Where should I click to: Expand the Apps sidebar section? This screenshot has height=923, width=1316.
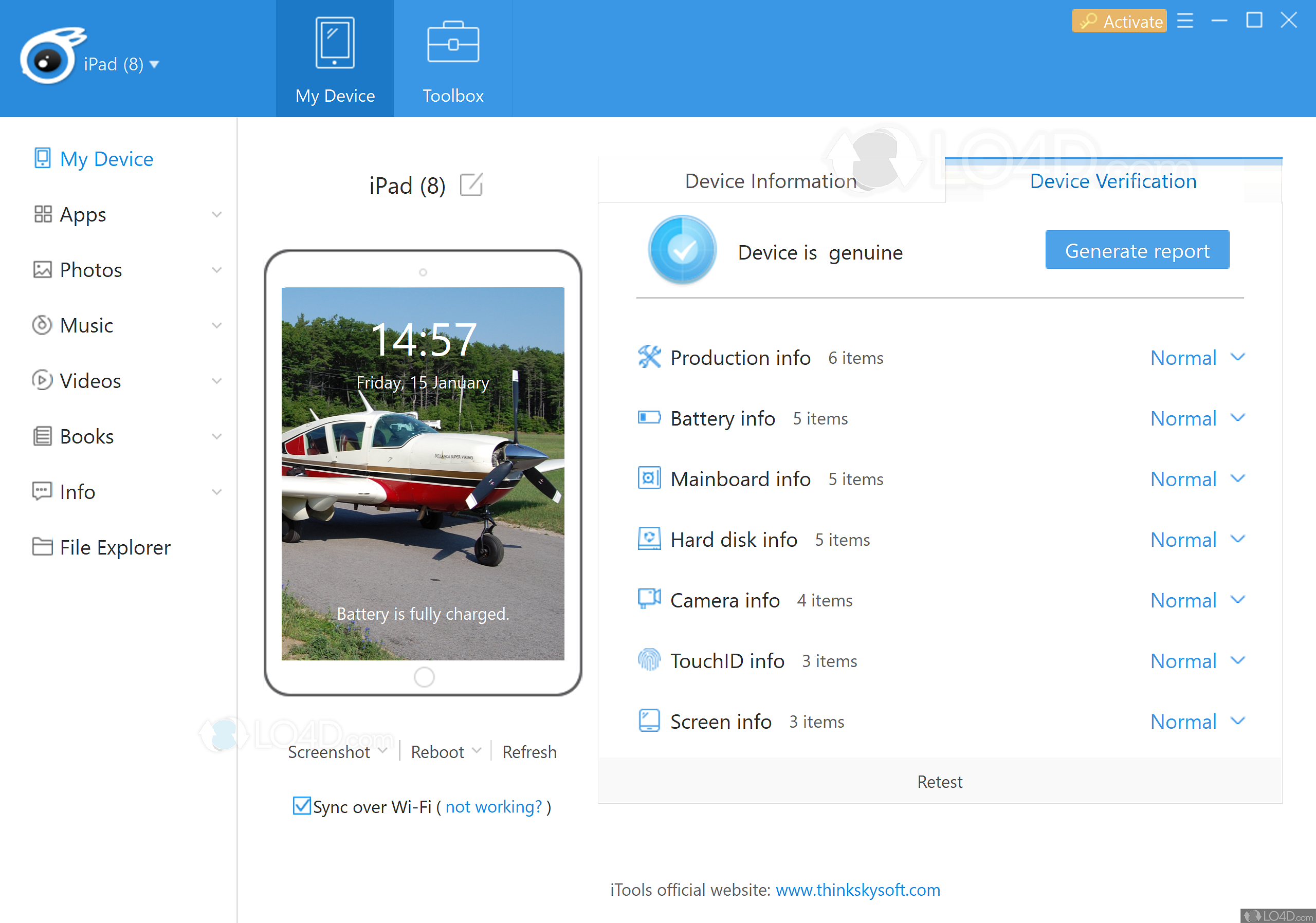pyautogui.click(x=216, y=215)
